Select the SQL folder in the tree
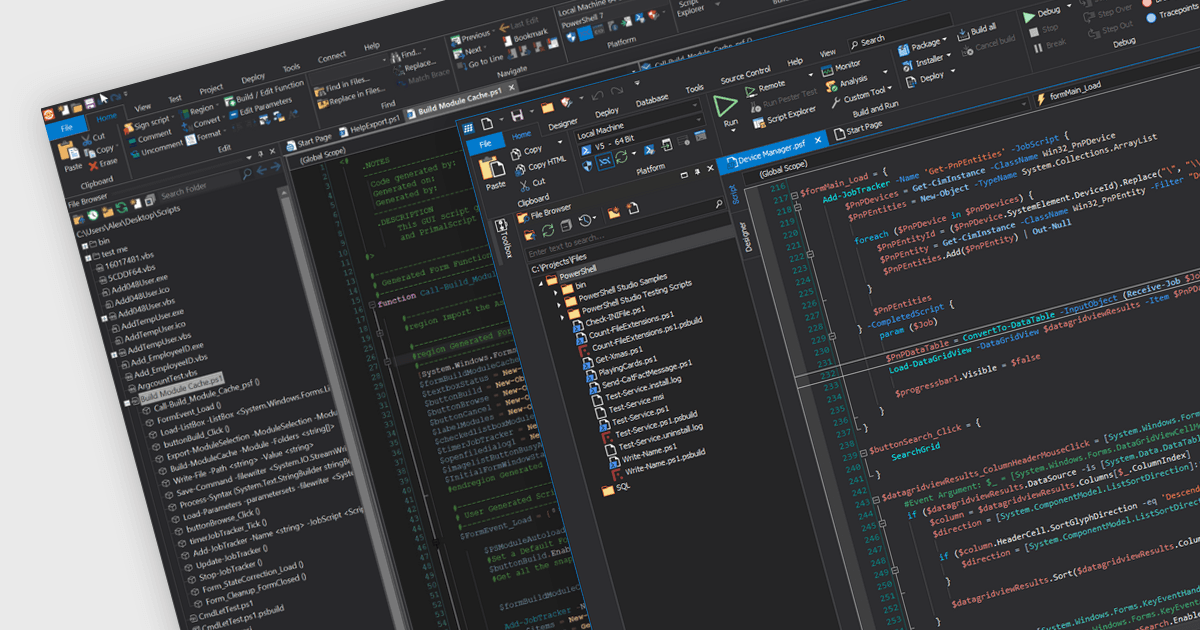The width and height of the screenshot is (1200, 630). pyautogui.click(x=616, y=487)
